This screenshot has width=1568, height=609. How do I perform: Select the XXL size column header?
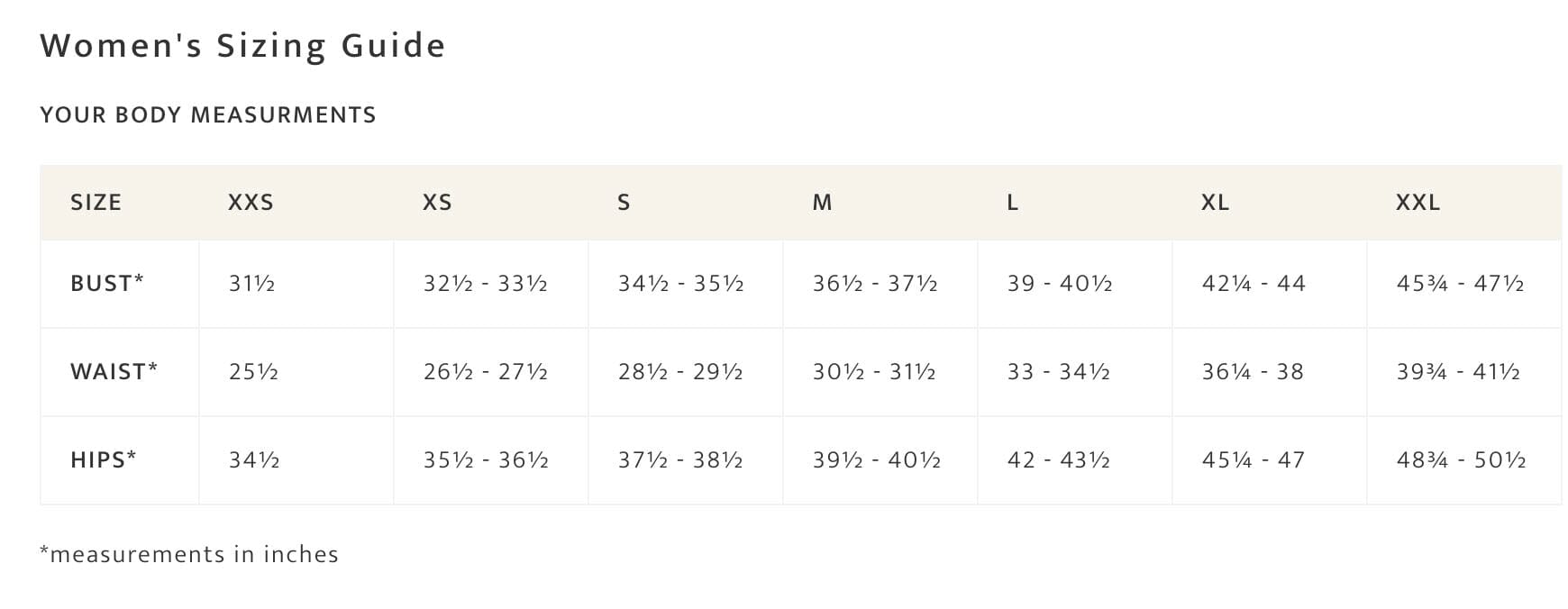(1418, 203)
